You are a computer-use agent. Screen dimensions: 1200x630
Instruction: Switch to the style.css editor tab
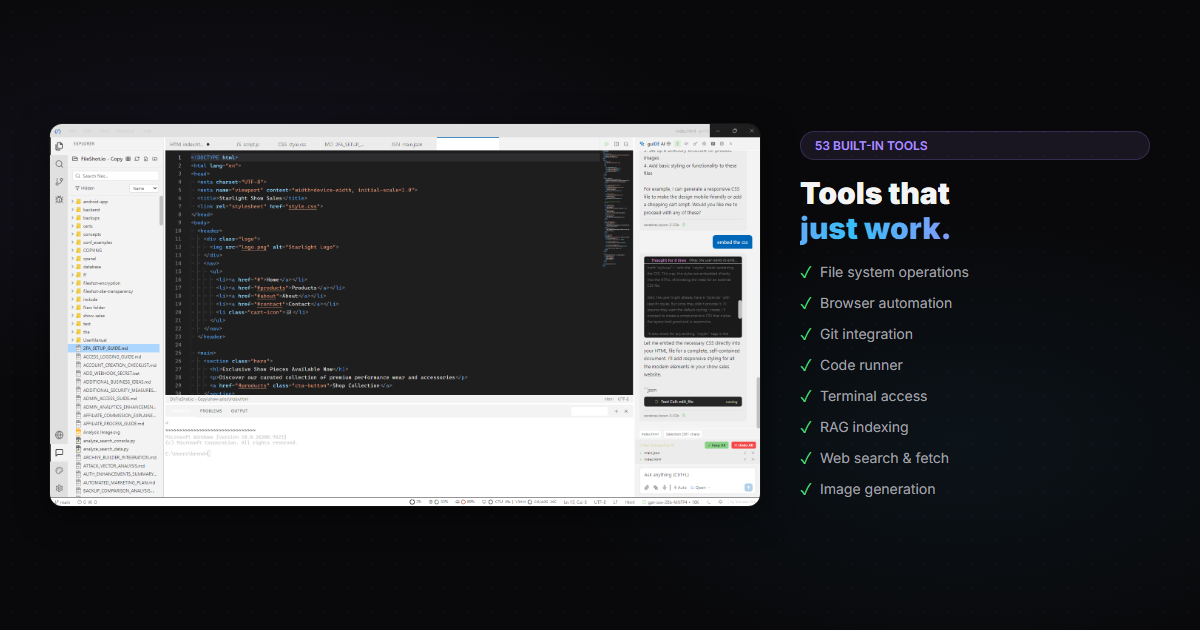click(290, 144)
